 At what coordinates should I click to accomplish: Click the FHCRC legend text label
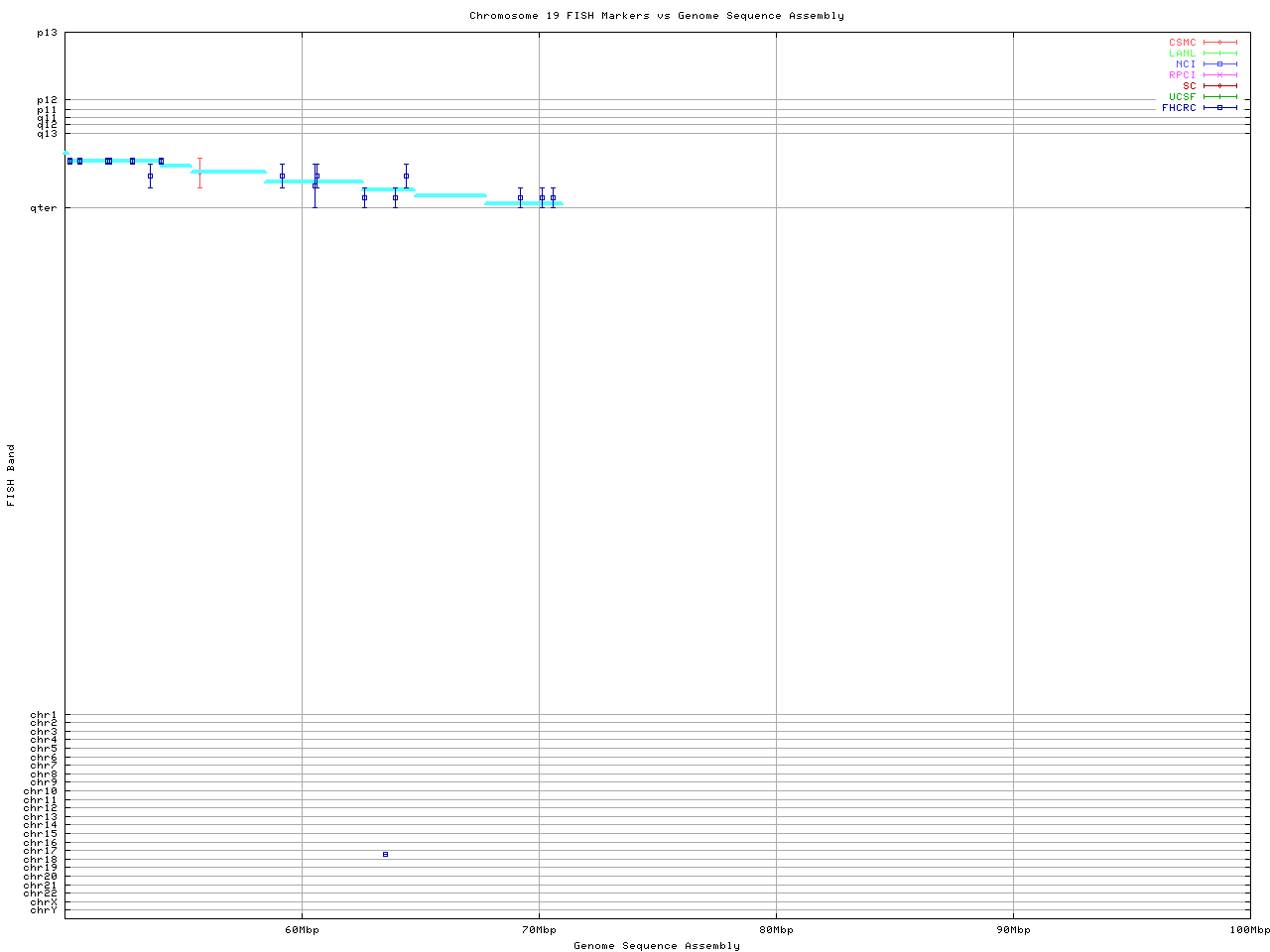pos(1179,108)
